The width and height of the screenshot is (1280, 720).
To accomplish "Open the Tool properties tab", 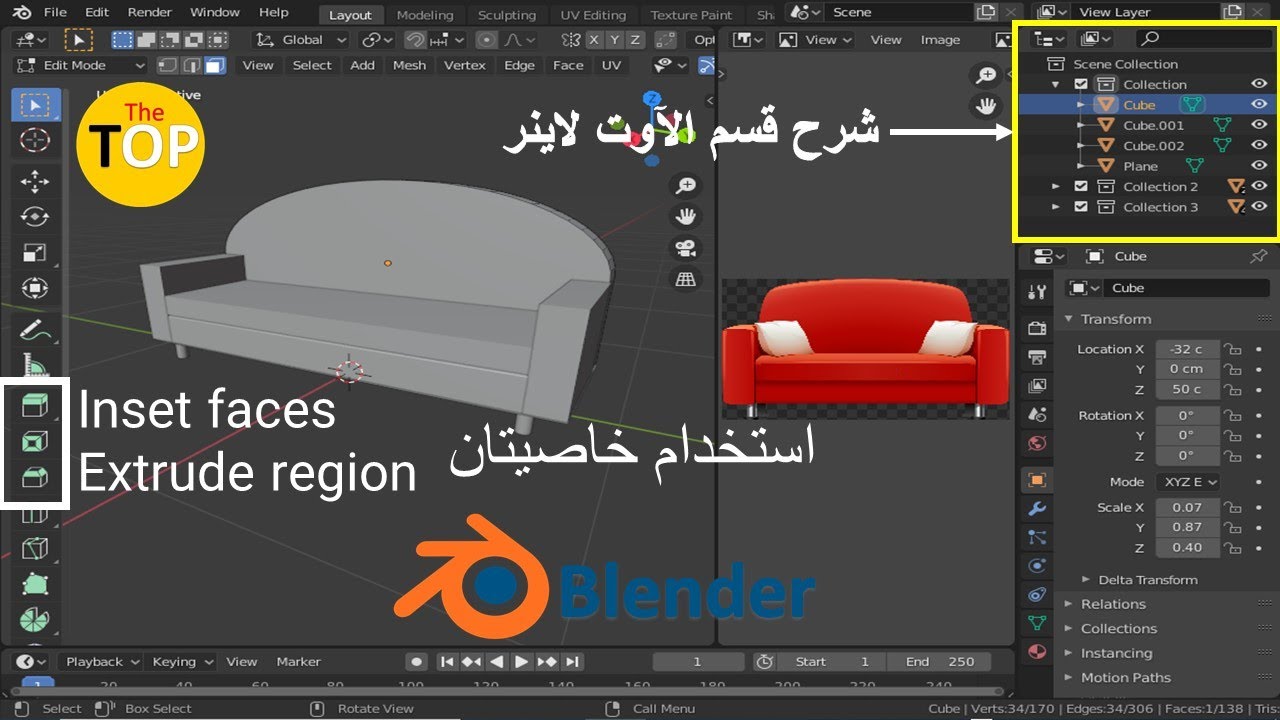I will pyautogui.click(x=1037, y=292).
